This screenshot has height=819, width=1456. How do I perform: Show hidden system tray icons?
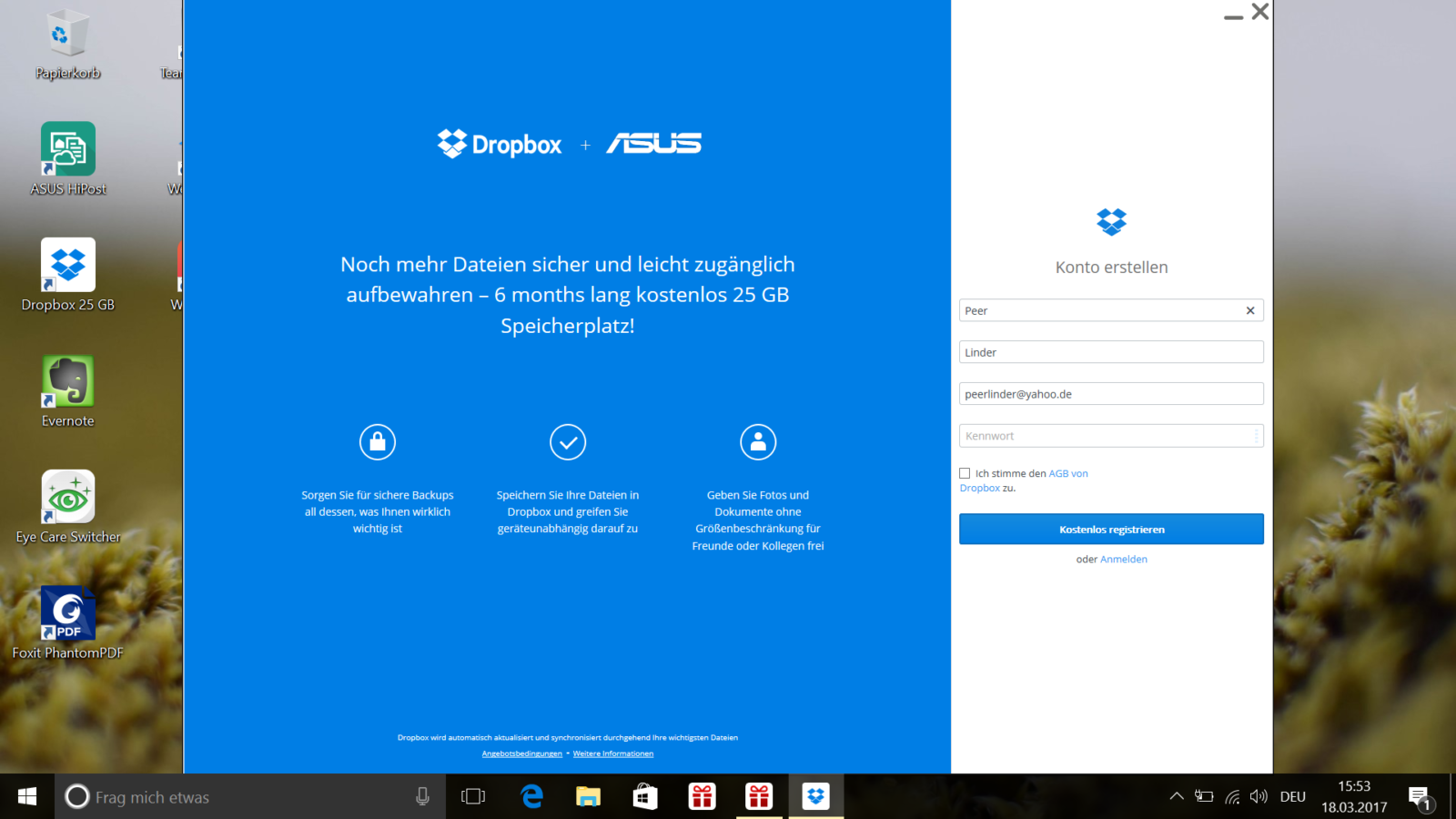tap(1176, 797)
